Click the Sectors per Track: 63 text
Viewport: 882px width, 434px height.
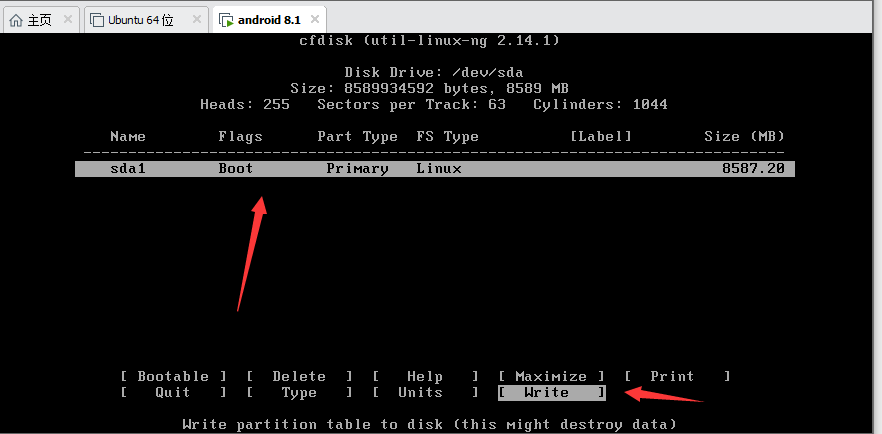(x=411, y=105)
